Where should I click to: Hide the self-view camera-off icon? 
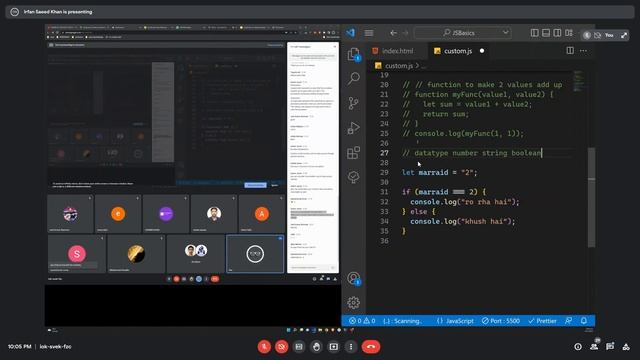(x=598, y=35)
